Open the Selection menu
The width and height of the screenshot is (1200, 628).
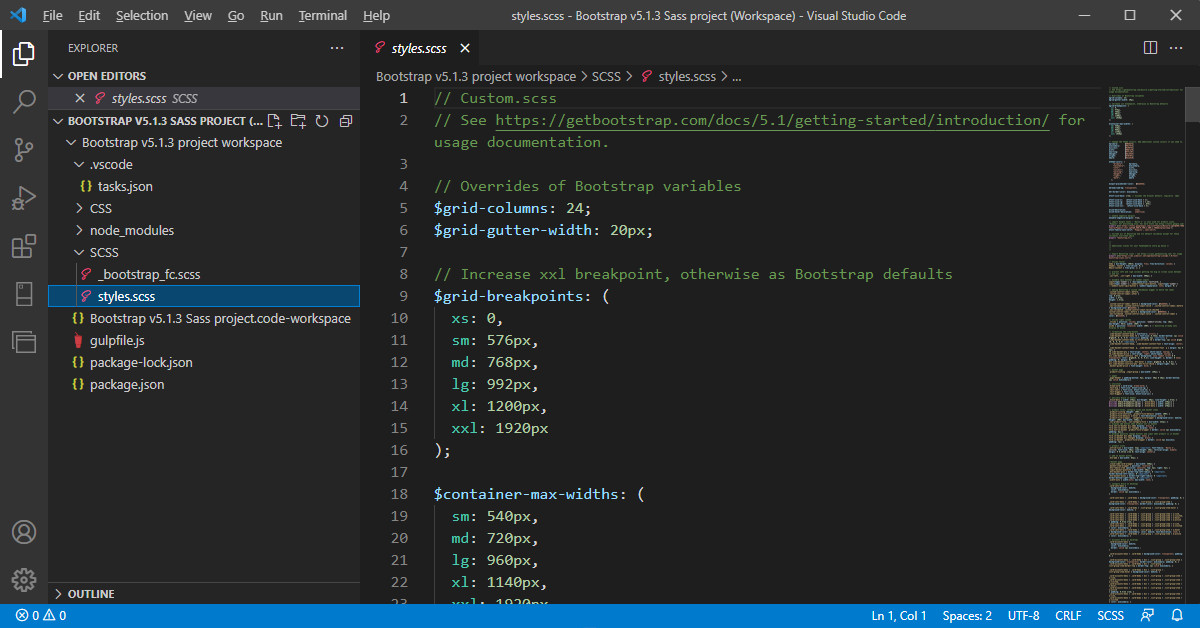coord(142,16)
